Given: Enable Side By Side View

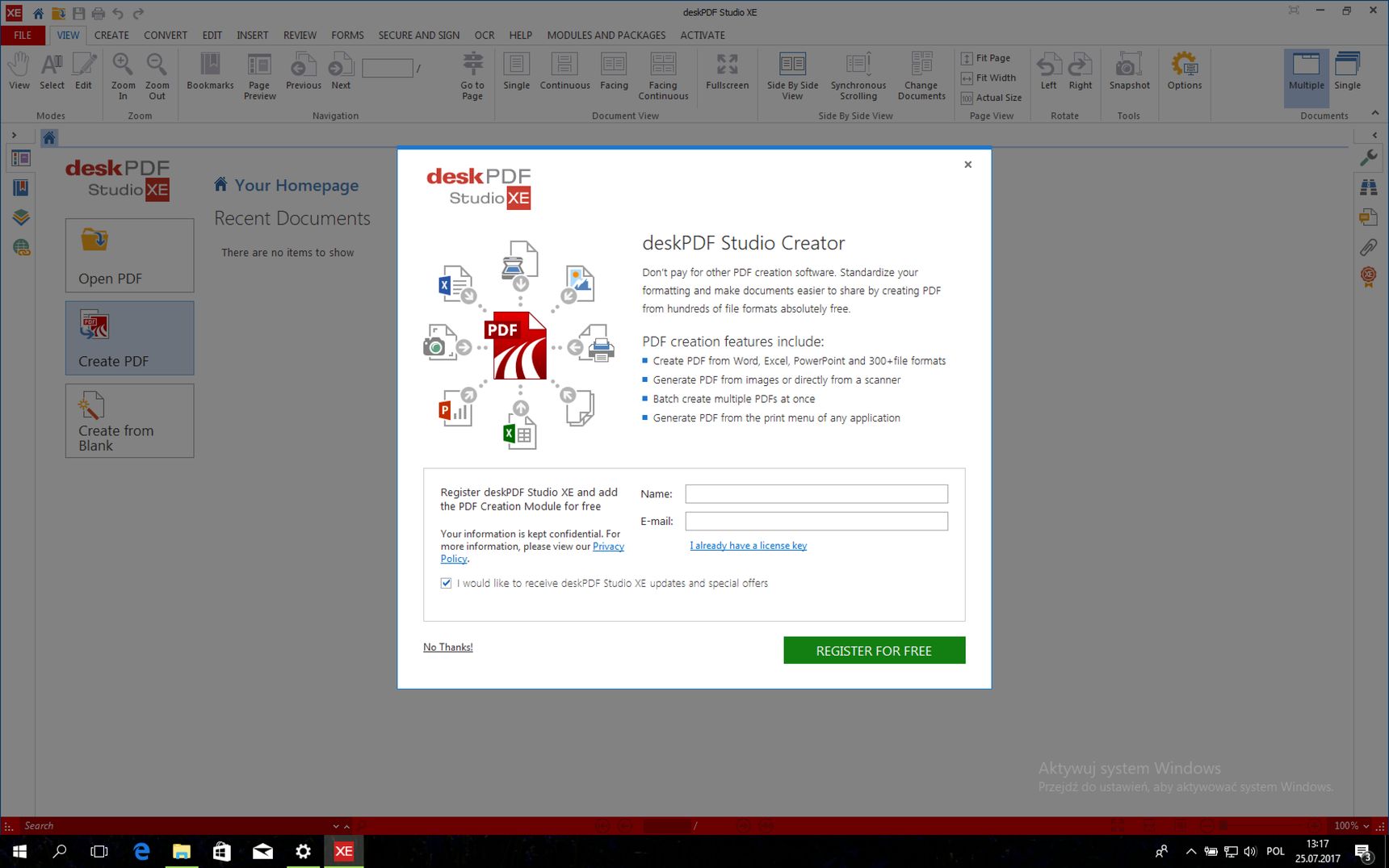Looking at the screenshot, I should 792,76.
